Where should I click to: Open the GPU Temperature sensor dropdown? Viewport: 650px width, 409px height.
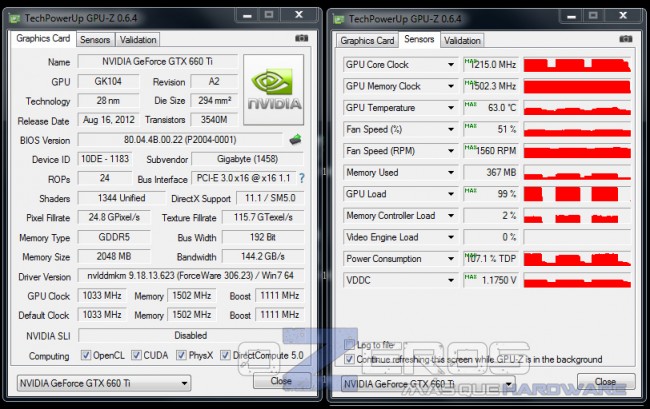pyautogui.click(x=451, y=108)
